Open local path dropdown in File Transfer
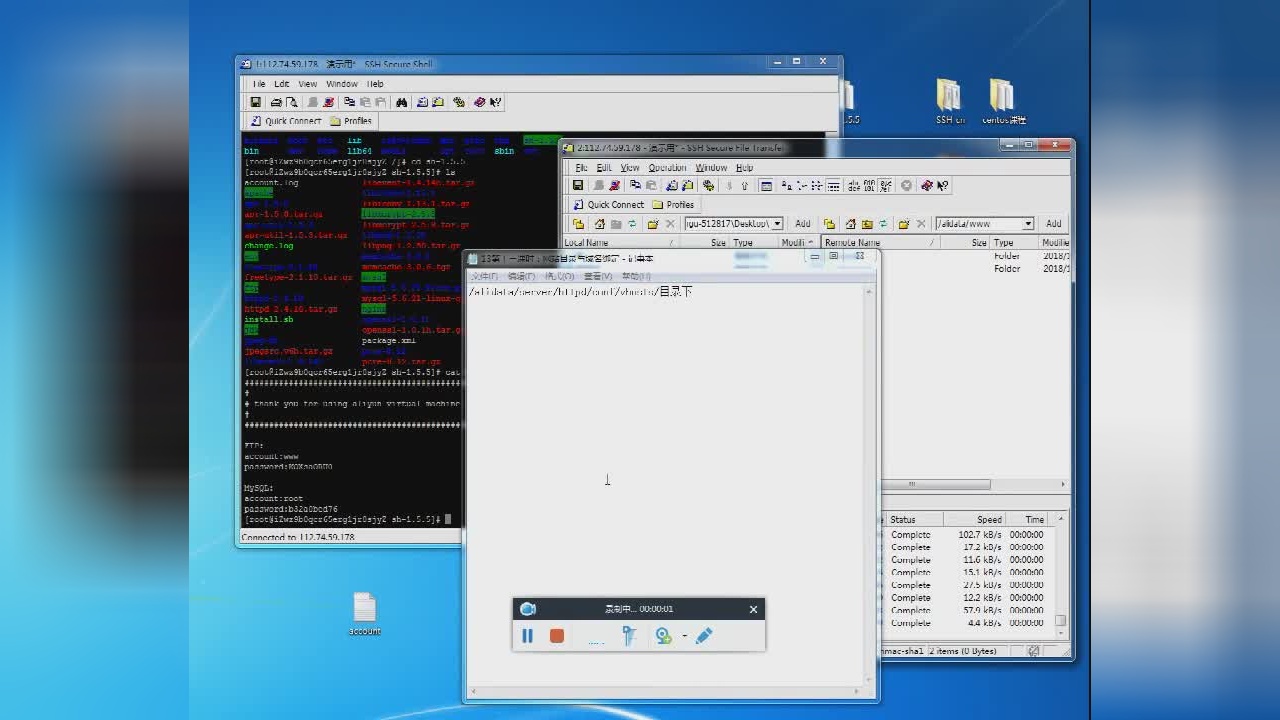 (777, 224)
